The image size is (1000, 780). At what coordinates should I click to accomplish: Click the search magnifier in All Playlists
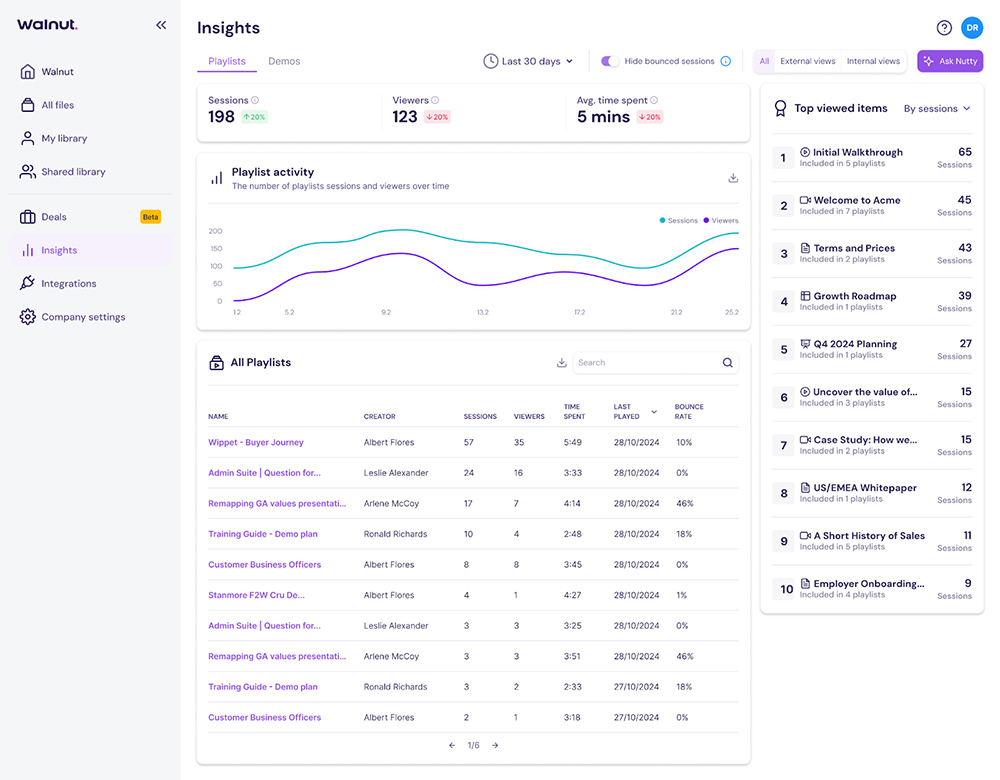point(727,363)
